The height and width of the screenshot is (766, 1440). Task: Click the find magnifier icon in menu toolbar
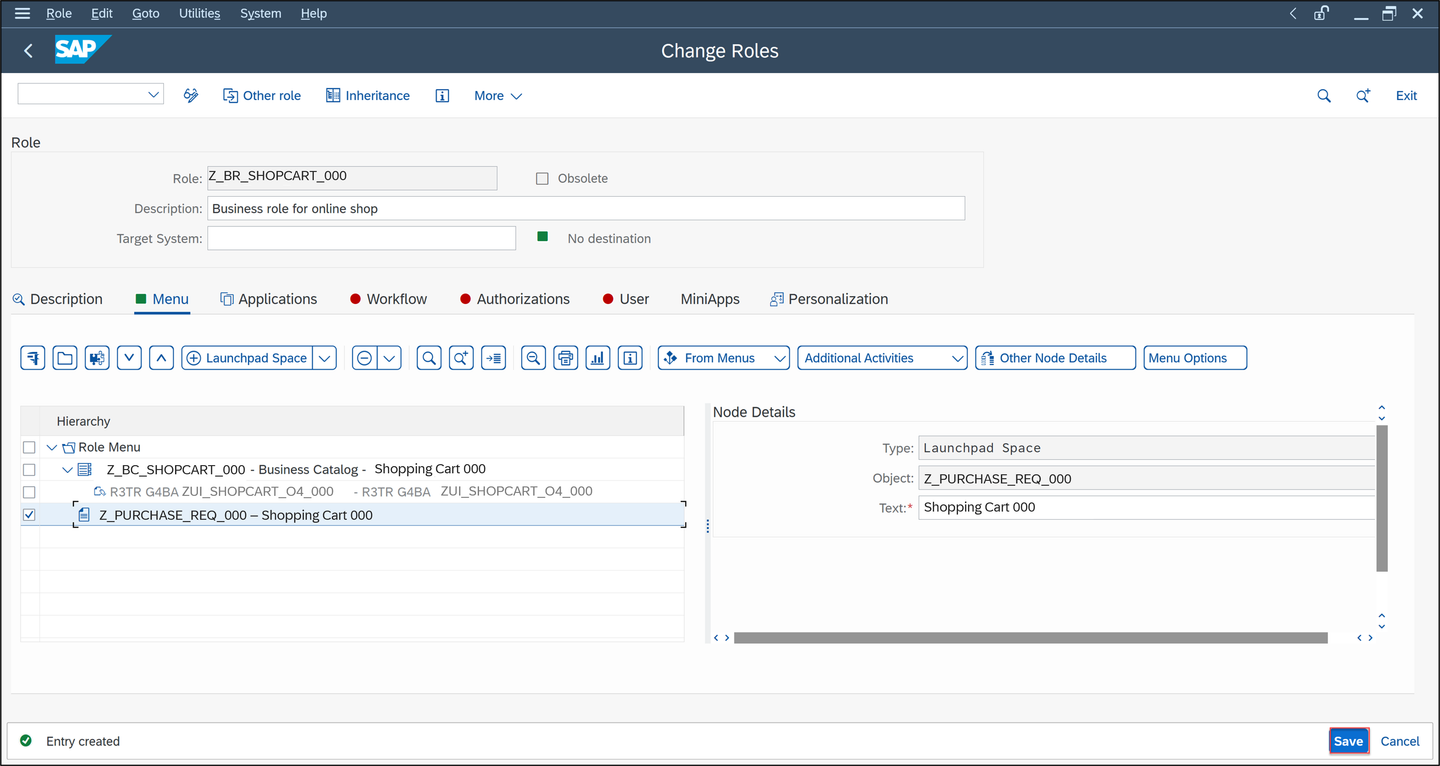pyautogui.click(x=429, y=358)
